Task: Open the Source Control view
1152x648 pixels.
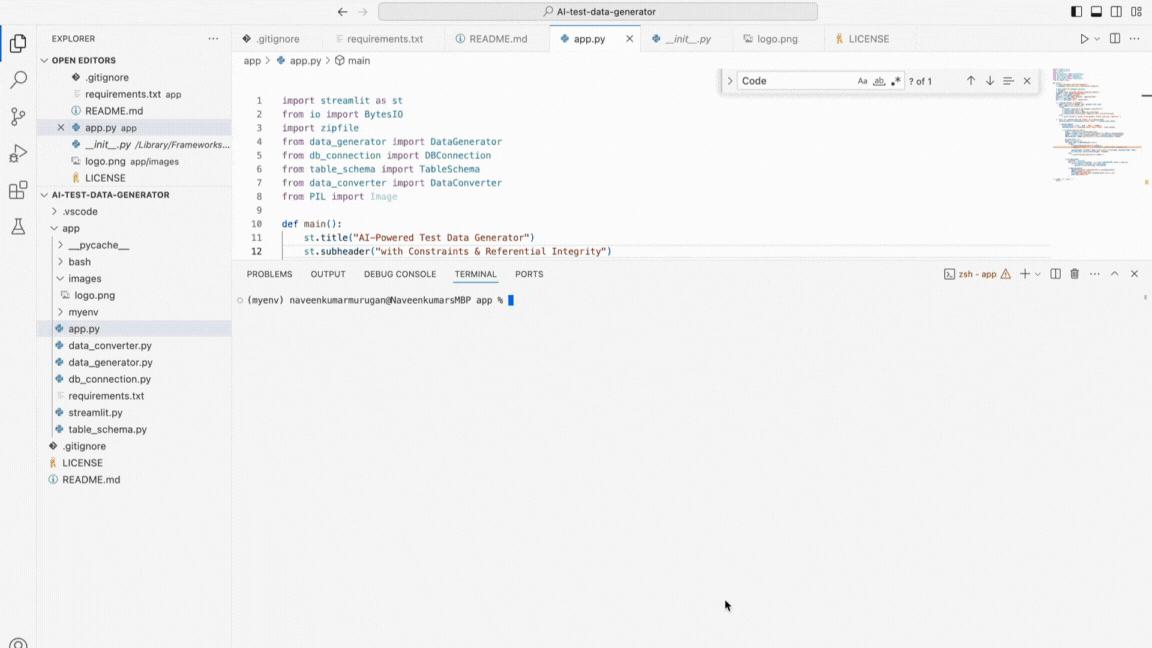Action: click(18, 116)
